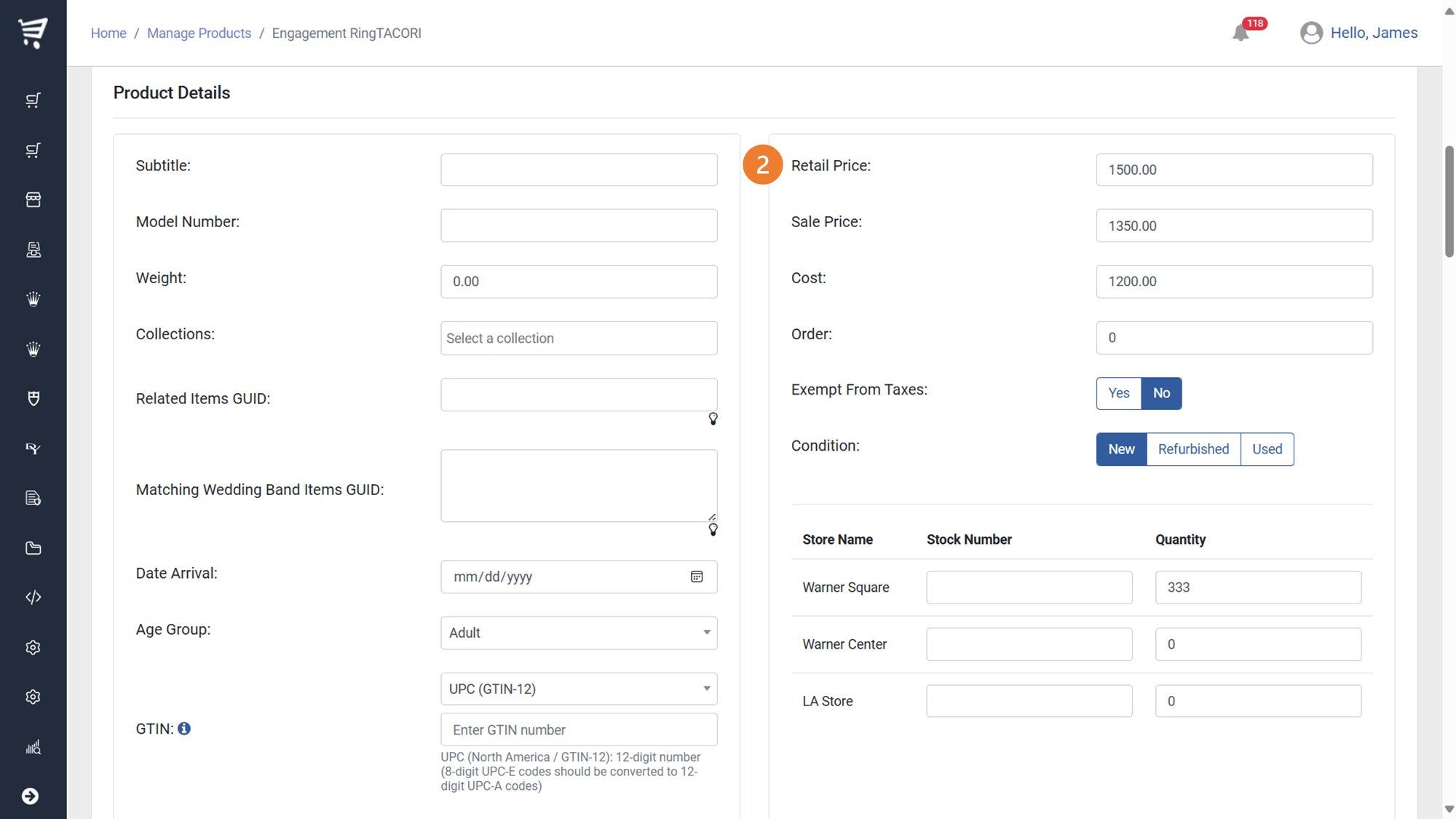Viewport: 1456px width, 819px height.
Task: Click the Stock Number column header
Action: click(x=969, y=539)
